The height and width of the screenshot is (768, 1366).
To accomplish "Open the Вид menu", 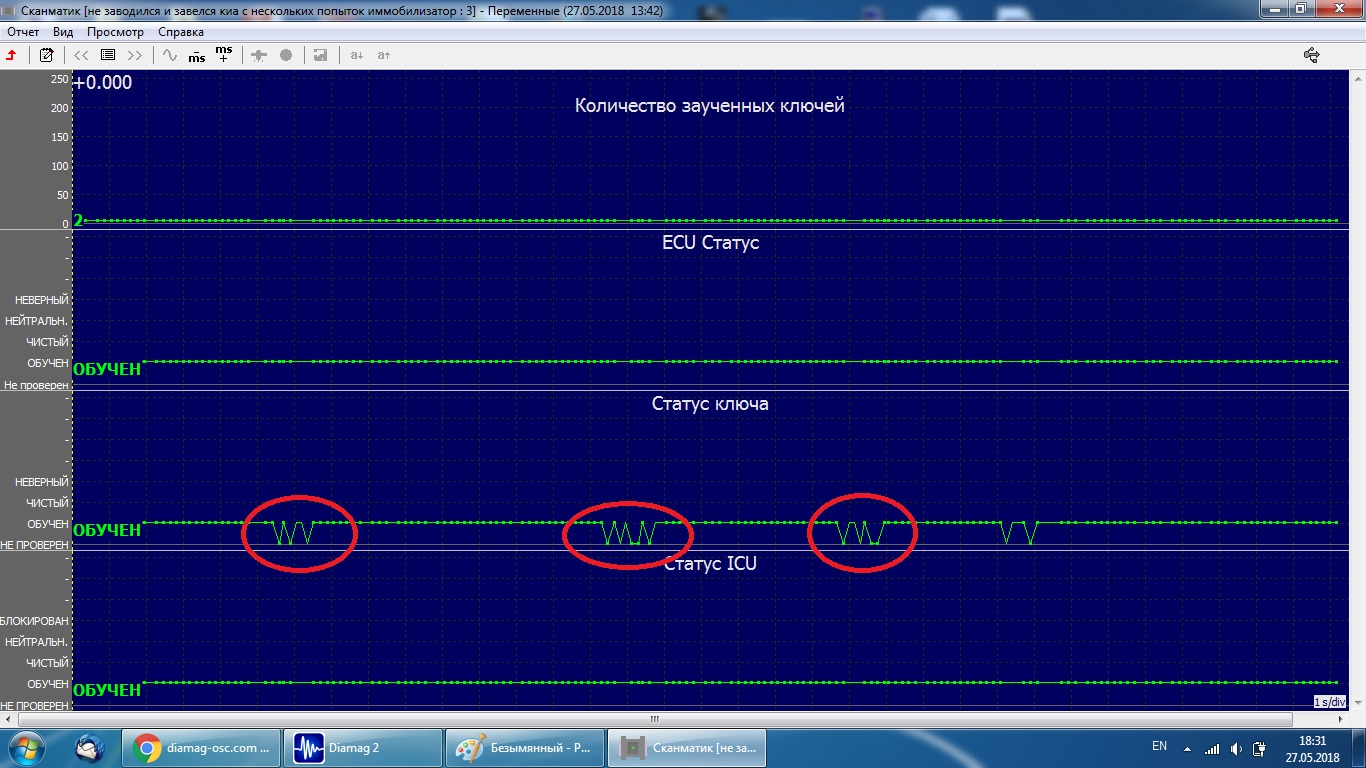I will pos(63,32).
